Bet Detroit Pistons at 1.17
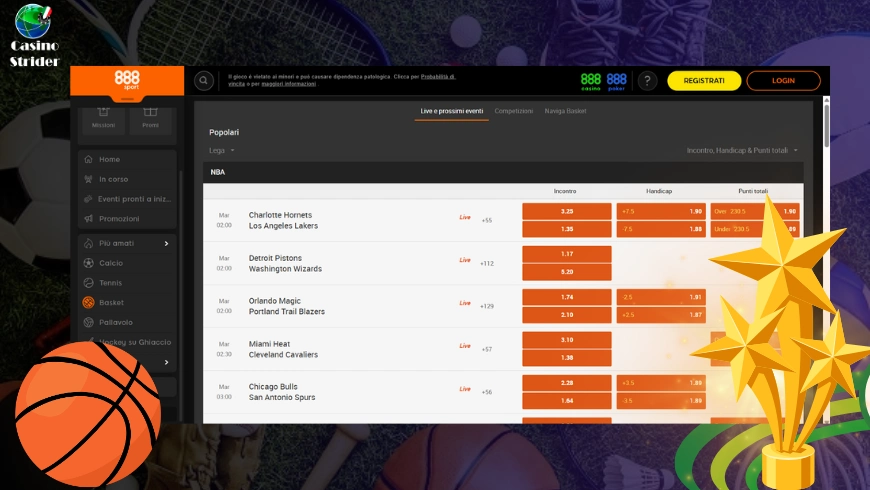Viewport: 870px width, 490px height. (566, 254)
